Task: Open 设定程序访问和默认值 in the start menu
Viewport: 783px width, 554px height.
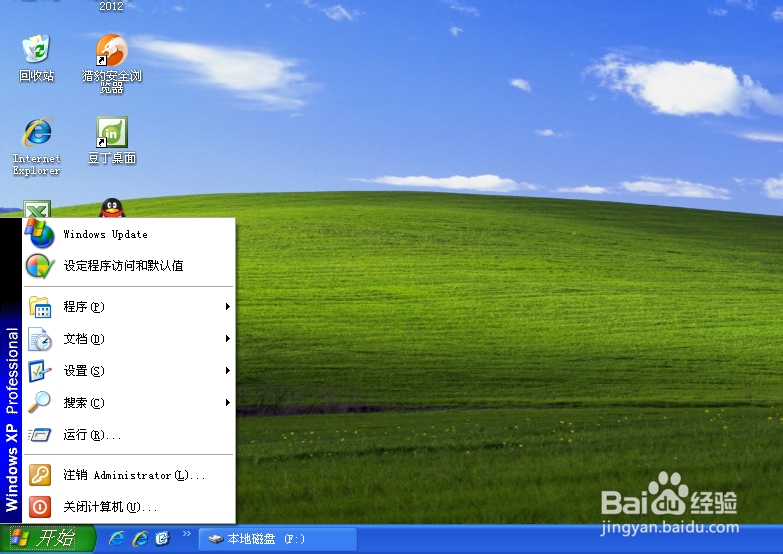Action: (129, 266)
